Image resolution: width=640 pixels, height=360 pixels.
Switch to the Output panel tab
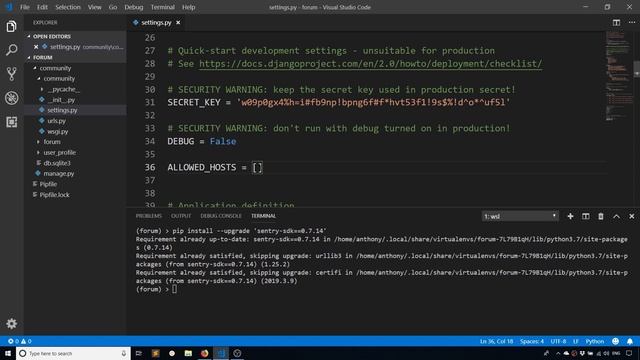pyautogui.click(x=181, y=216)
